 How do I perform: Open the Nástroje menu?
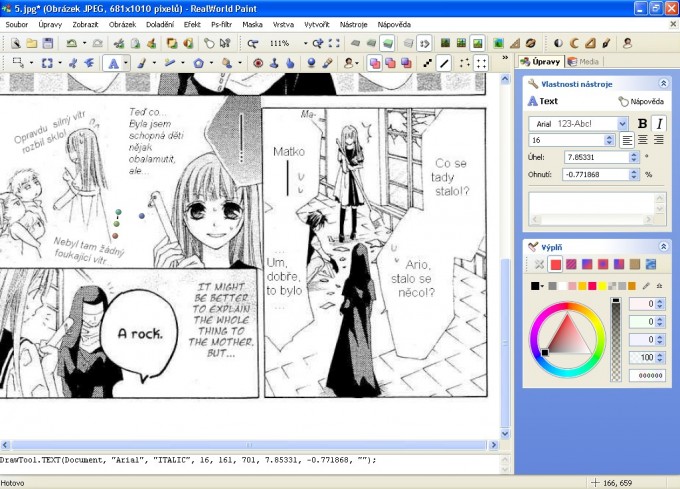click(x=353, y=25)
